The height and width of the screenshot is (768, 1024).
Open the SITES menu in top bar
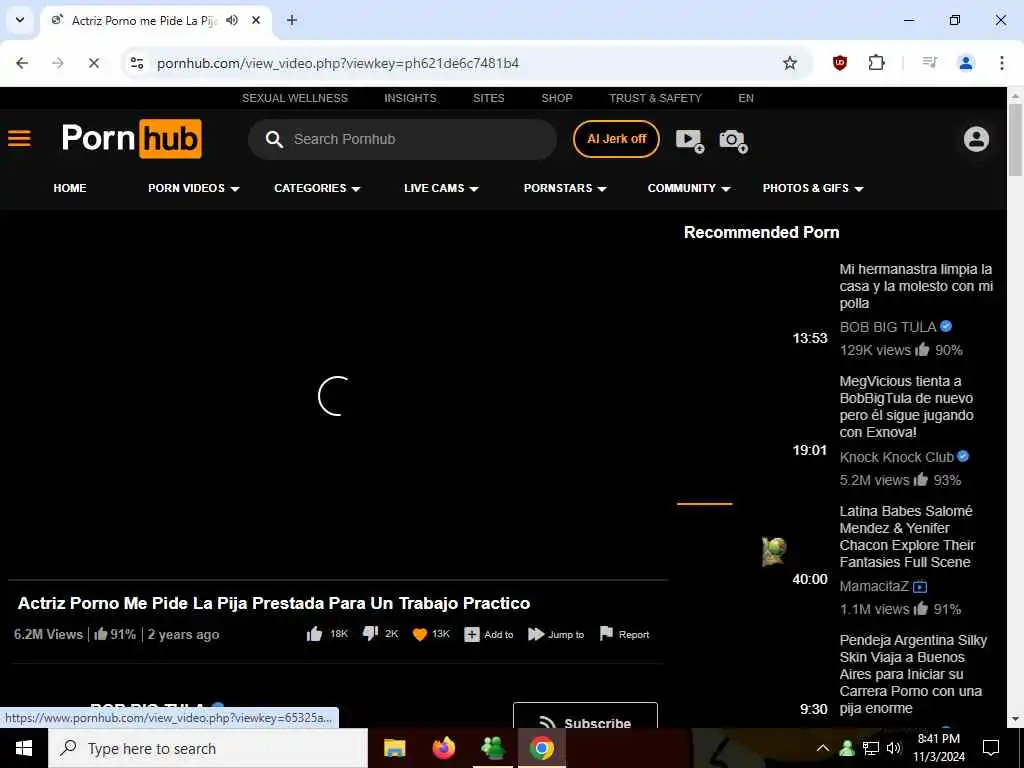tap(488, 98)
